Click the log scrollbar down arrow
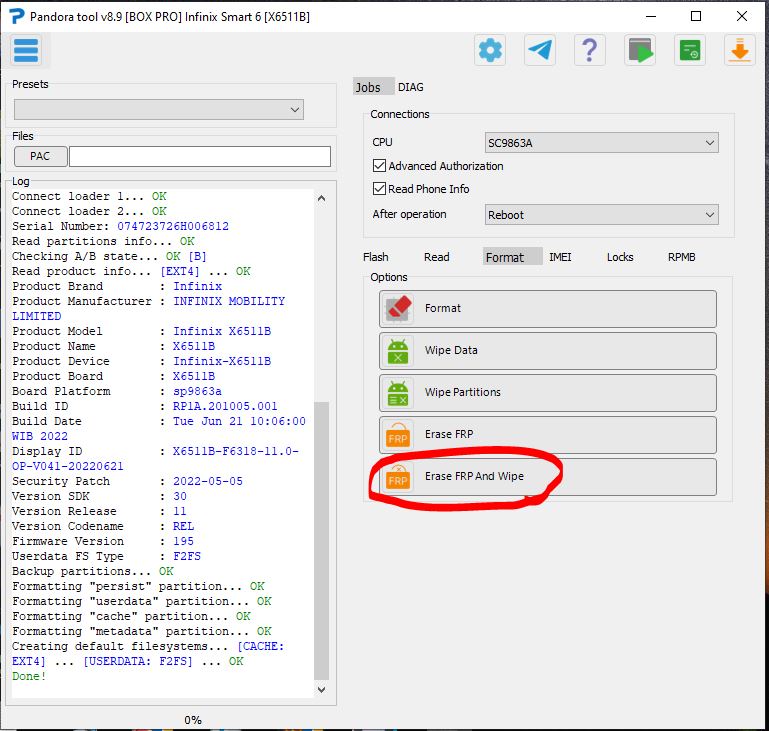 click(x=321, y=690)
